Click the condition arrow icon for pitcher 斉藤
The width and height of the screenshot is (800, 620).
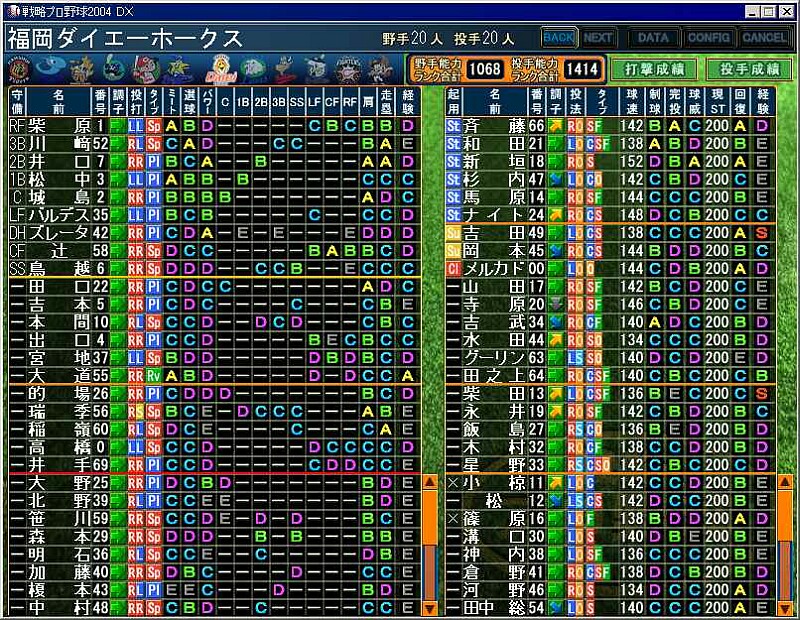coord(556,126)
